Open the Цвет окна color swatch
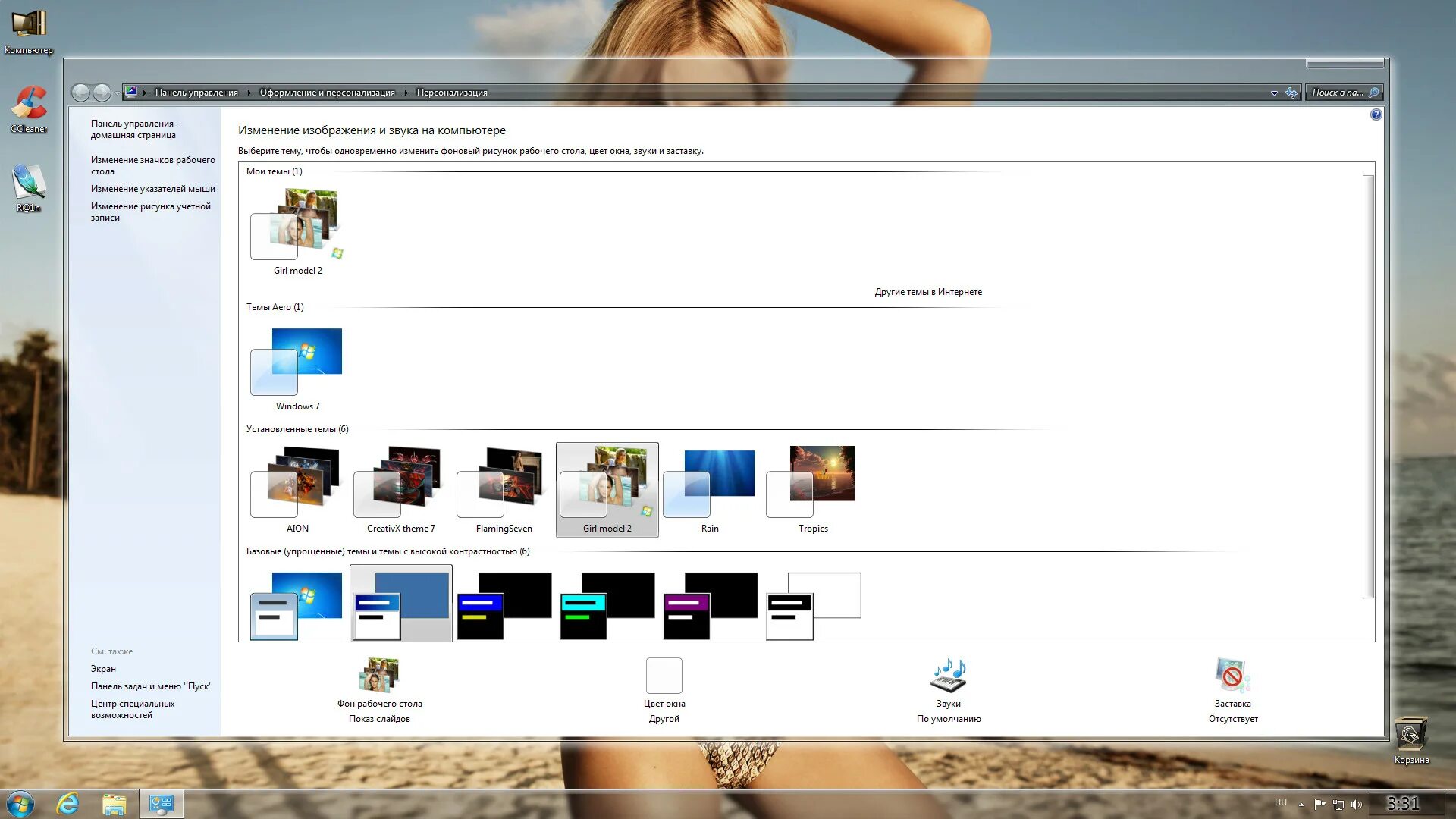This screenshot has width=1456, height=819. pyautogui.click(x=664, y=675)
